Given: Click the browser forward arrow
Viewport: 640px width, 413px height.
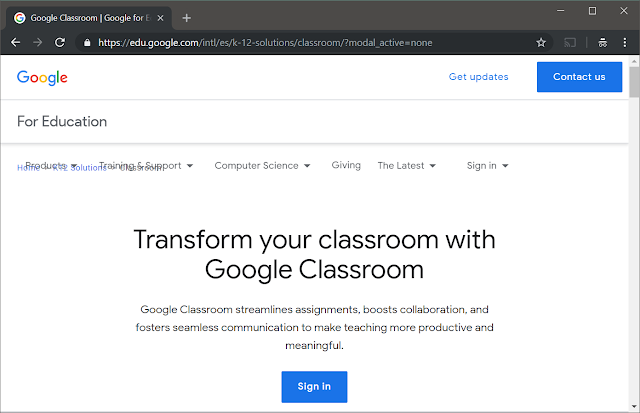Looking at the screenshot, I should pos(38,42).
